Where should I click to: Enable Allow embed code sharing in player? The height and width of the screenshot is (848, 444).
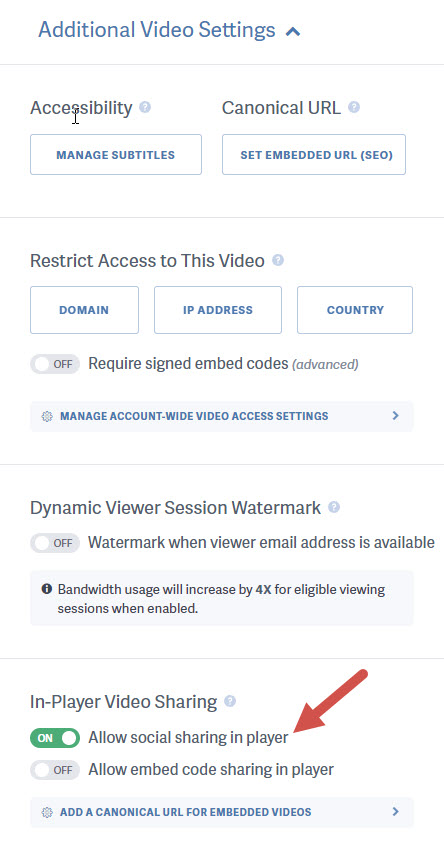coord(55,769)
